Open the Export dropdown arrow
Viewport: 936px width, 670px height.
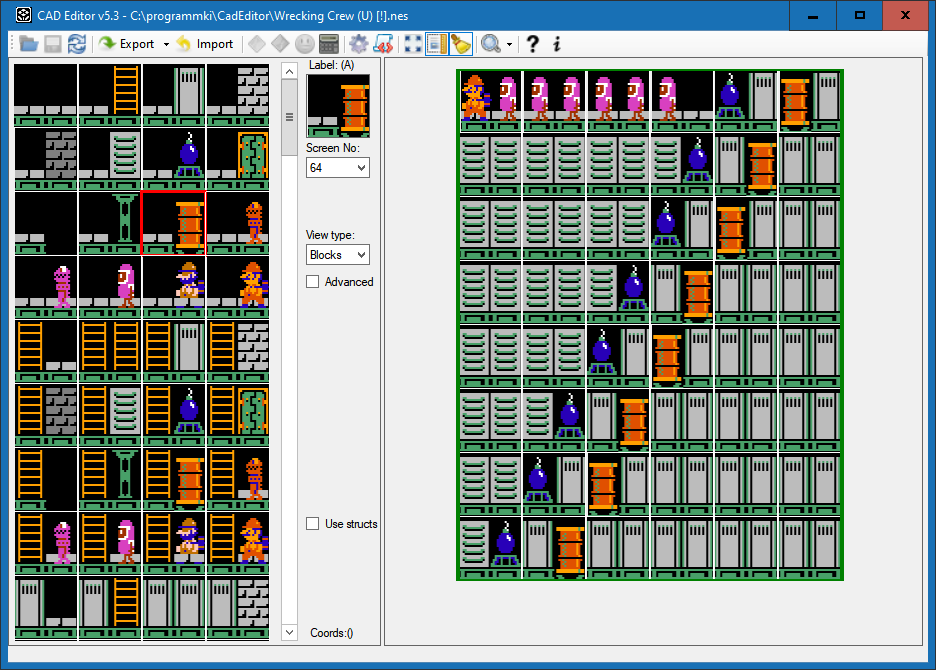click(x=166, y=44)
